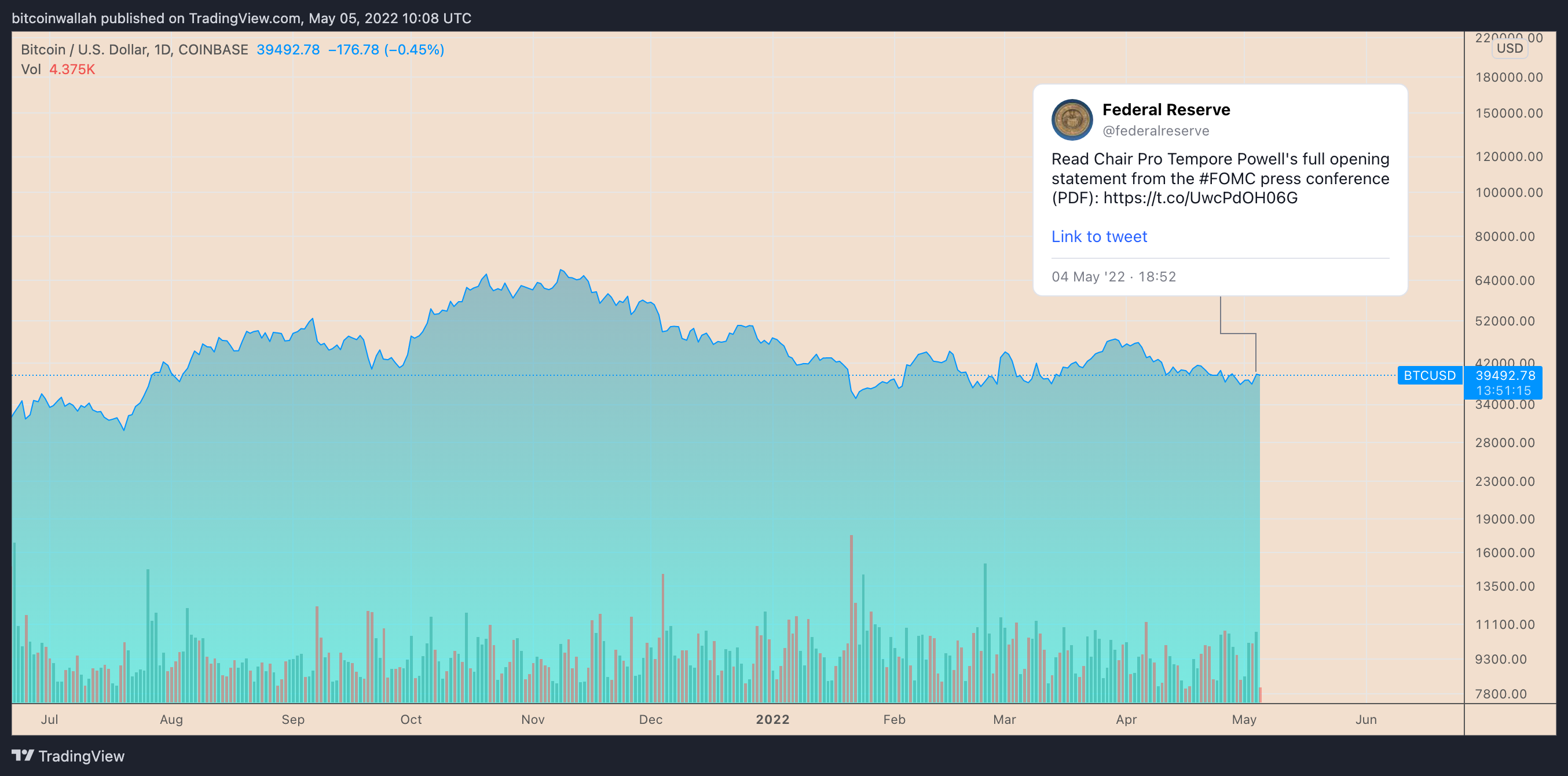Click the Jul label on the time axis
The image size is (1568, 776).
(x=49, y=719)
